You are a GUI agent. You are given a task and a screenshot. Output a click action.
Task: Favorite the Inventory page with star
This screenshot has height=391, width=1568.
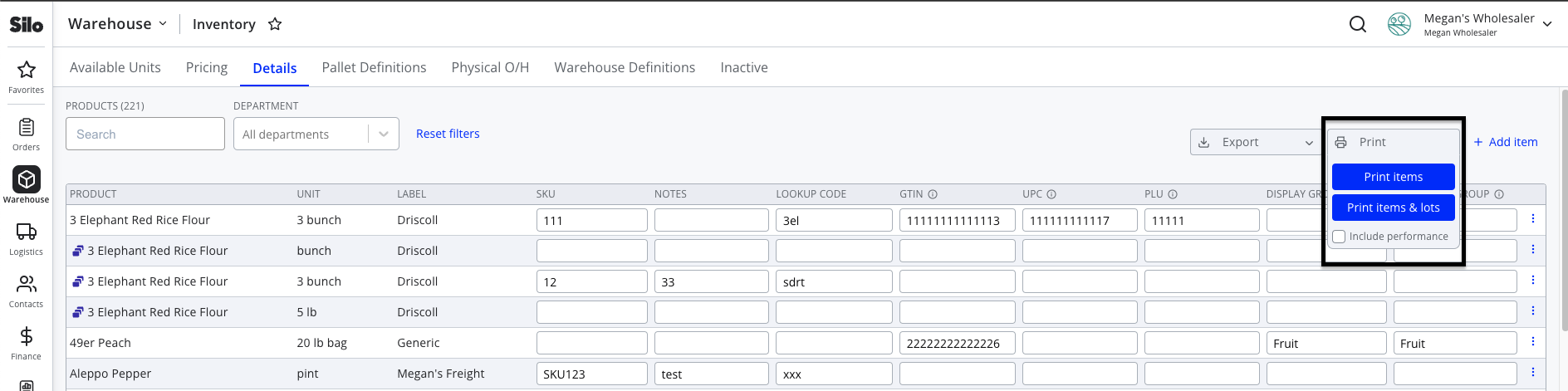point(275,24)
